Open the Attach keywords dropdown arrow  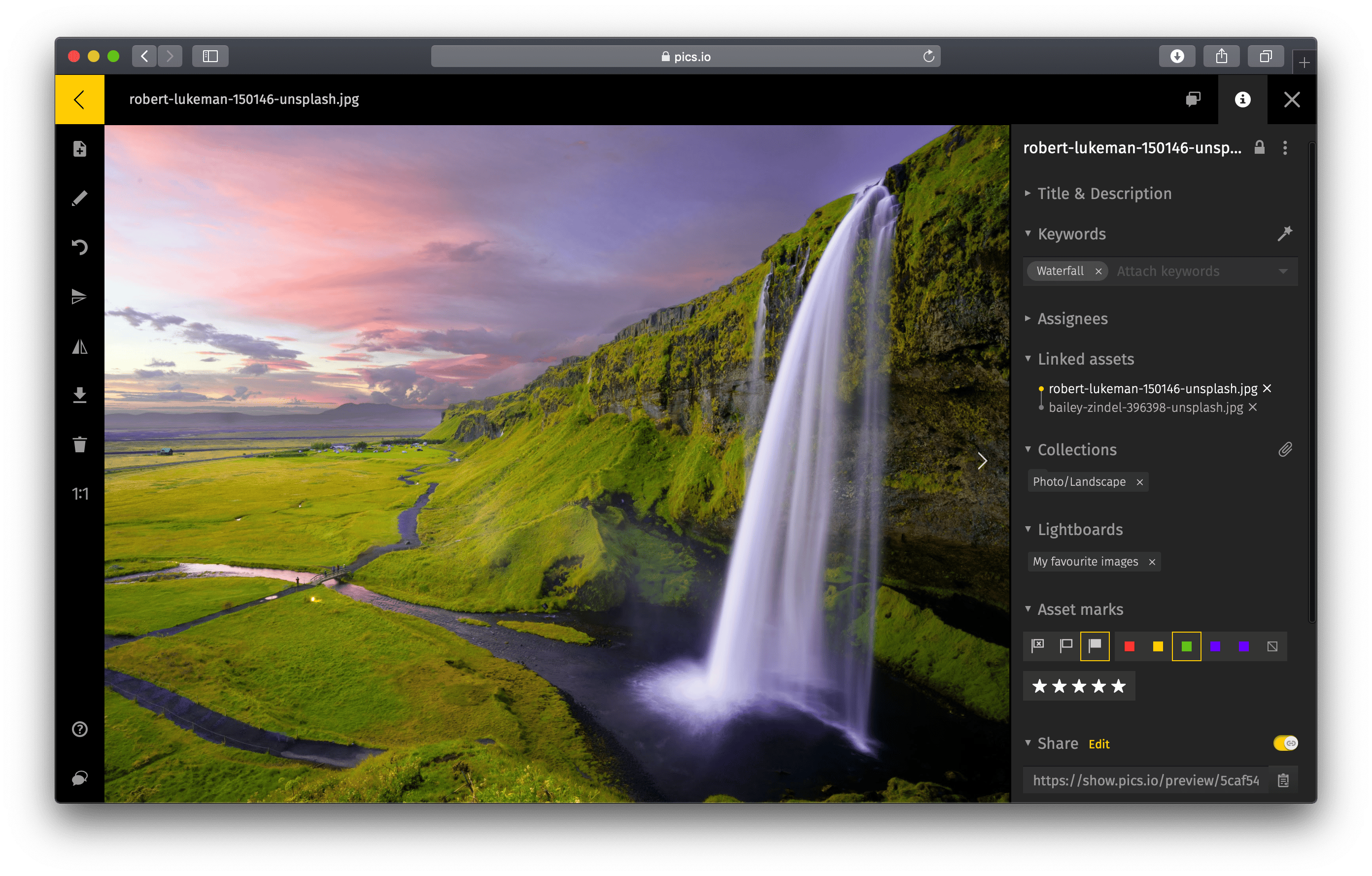1282,271
